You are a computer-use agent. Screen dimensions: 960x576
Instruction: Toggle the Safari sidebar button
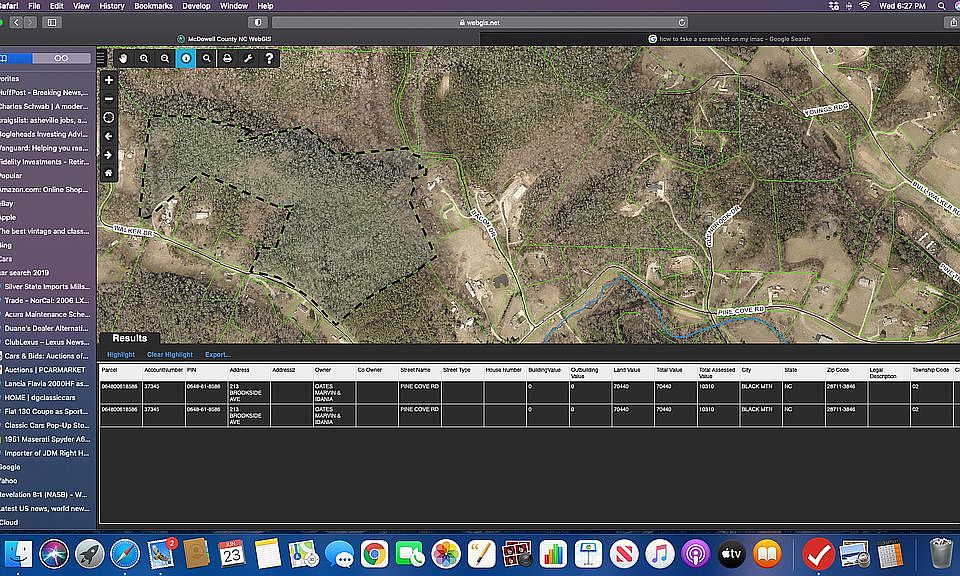(x=52, y=22)
